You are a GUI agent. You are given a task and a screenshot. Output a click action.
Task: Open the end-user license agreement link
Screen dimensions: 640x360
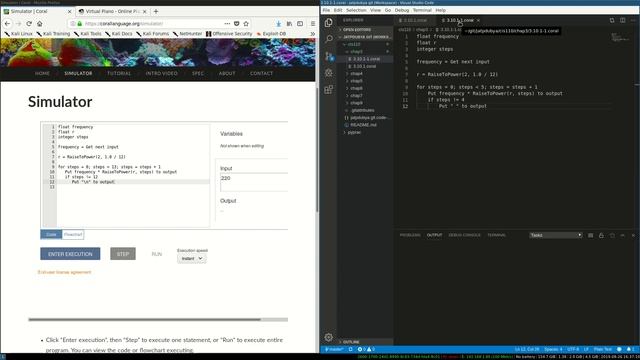pos(64,272)
